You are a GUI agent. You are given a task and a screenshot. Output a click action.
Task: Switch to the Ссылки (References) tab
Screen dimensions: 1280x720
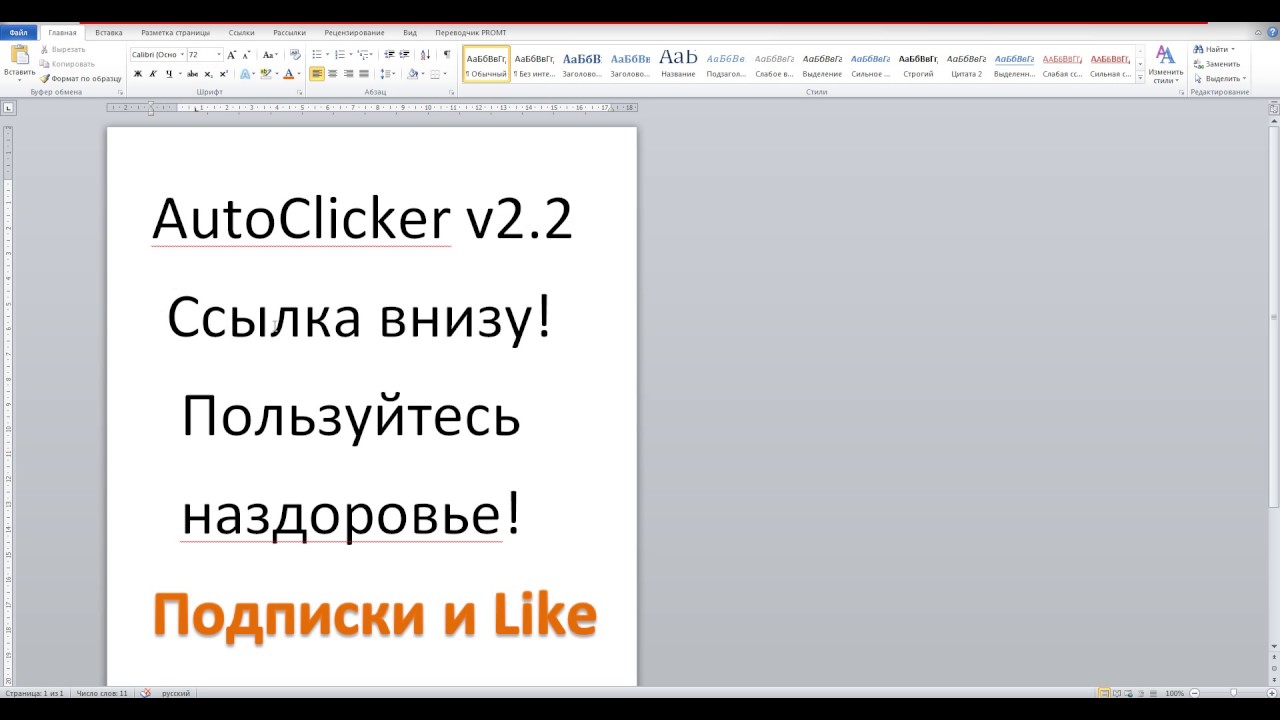tap(241, 33)
